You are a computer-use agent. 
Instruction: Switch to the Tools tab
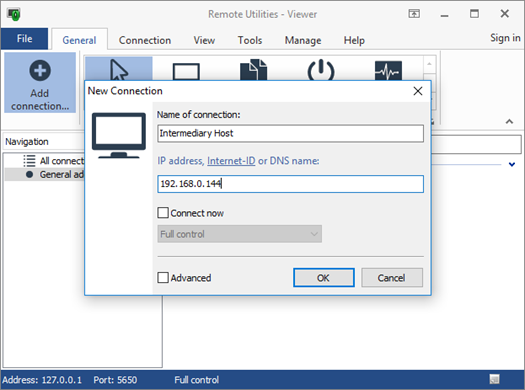pos(250,40)
